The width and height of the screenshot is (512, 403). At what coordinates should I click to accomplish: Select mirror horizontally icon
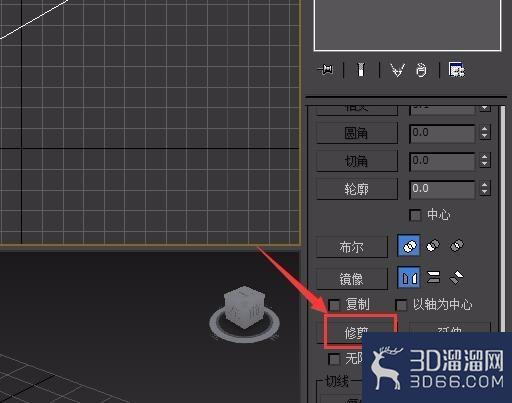pos(409,277)
